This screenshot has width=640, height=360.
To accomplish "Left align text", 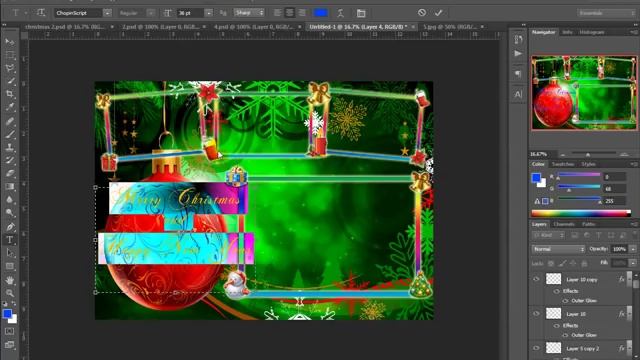I will pyautogui.click(x=278, y=13).
